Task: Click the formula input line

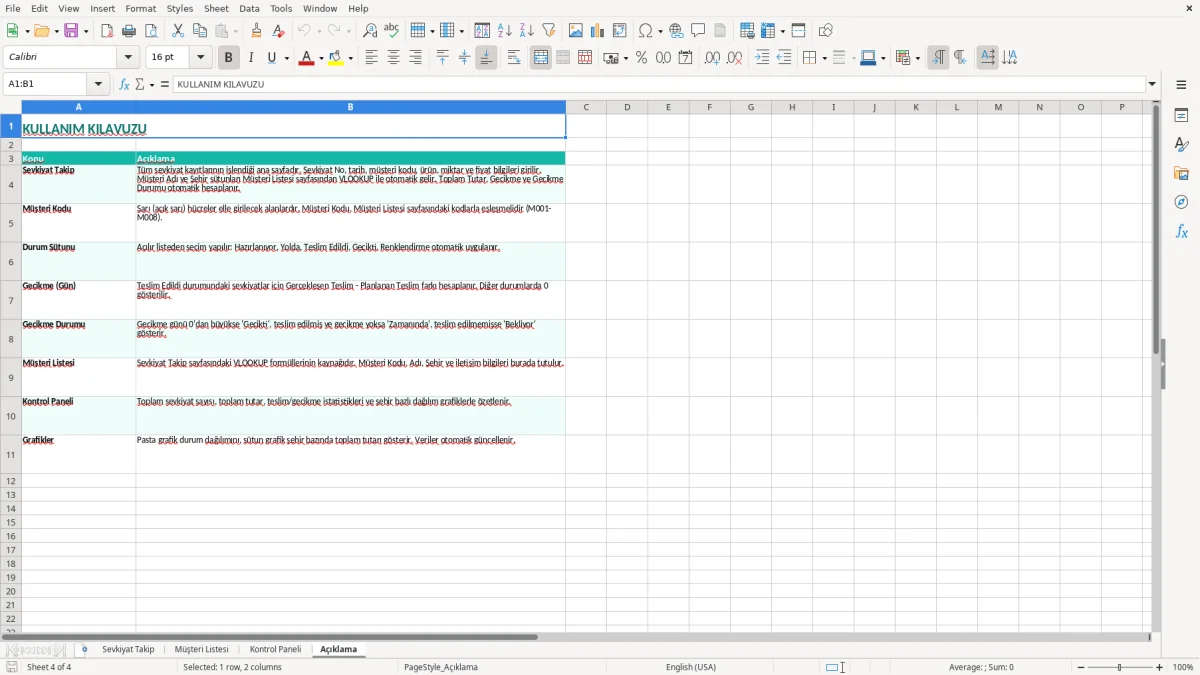Action: (x=659, y=85)
